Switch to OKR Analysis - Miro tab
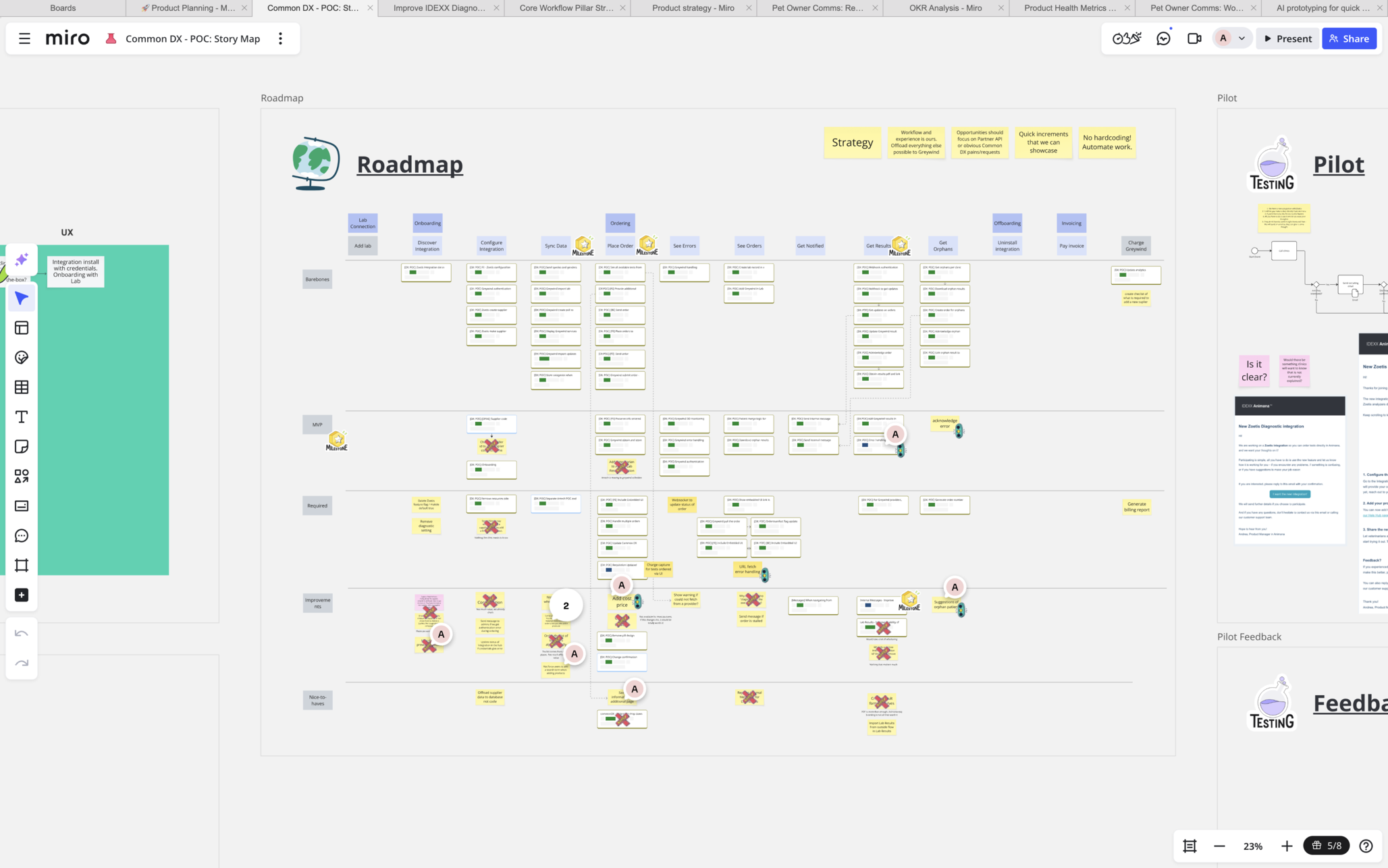 (945, 8)
